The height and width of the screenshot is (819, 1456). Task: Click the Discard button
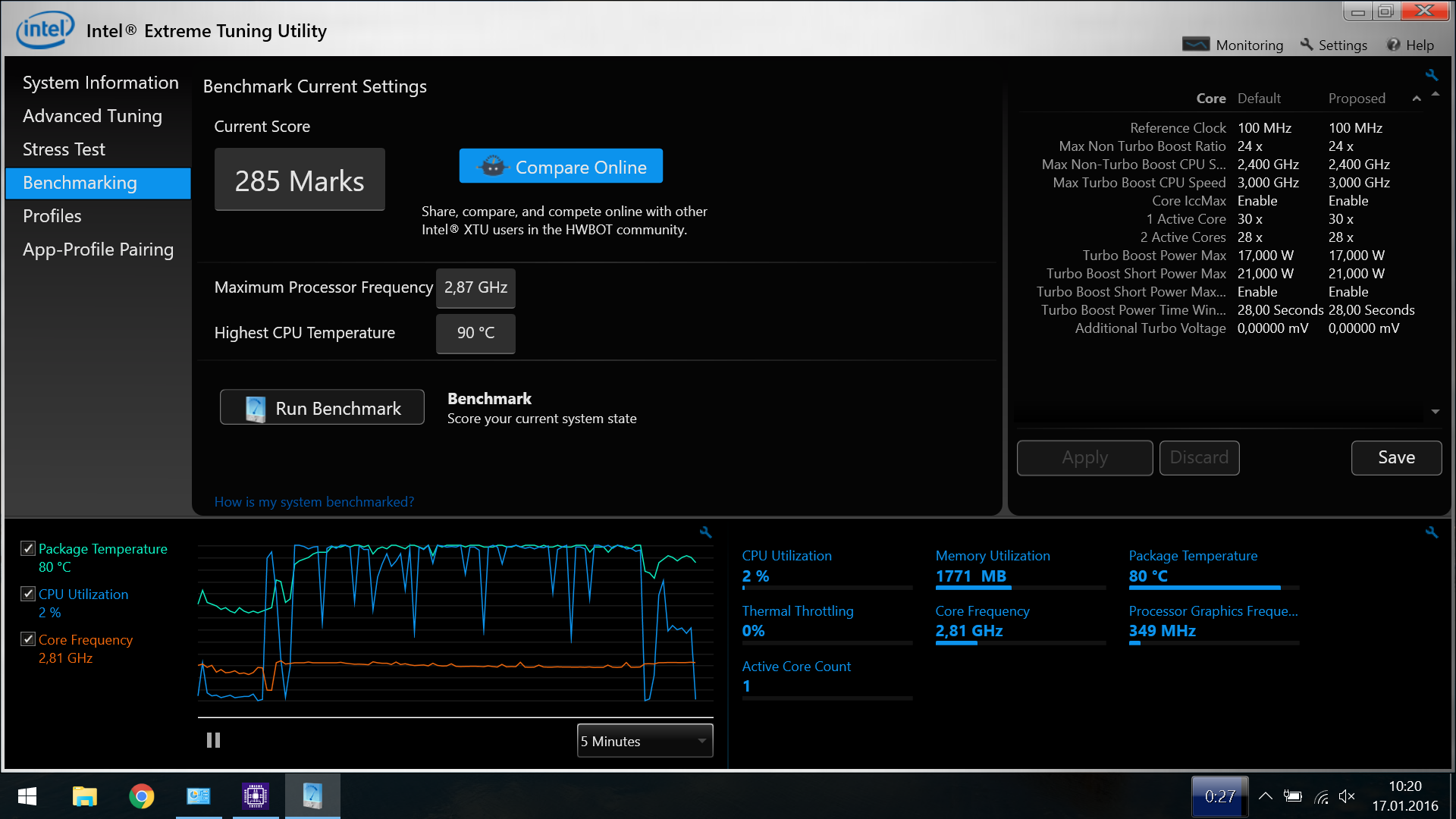pos(1199,457)
